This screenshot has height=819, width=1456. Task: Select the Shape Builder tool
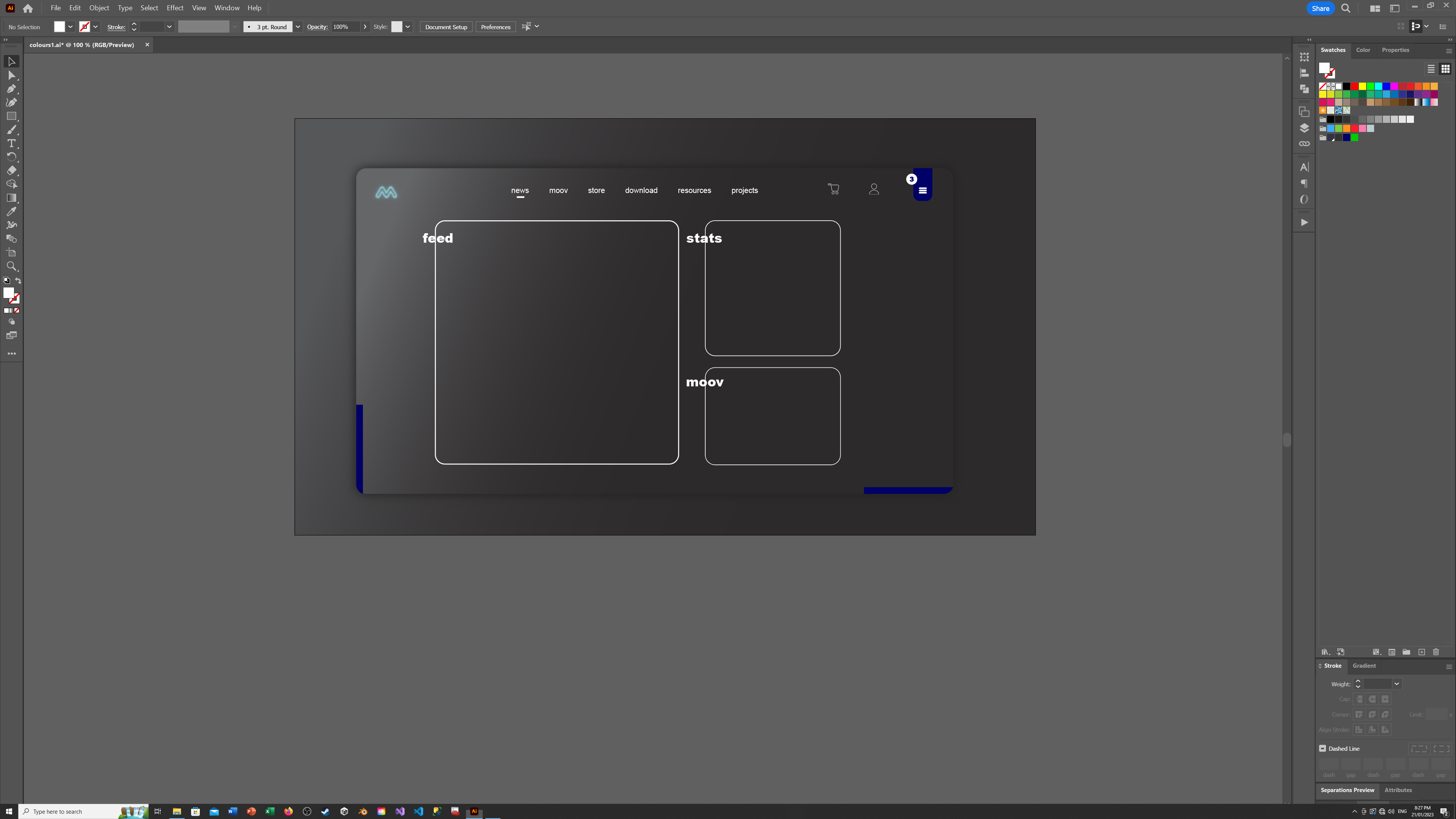(x=11, y=184)
